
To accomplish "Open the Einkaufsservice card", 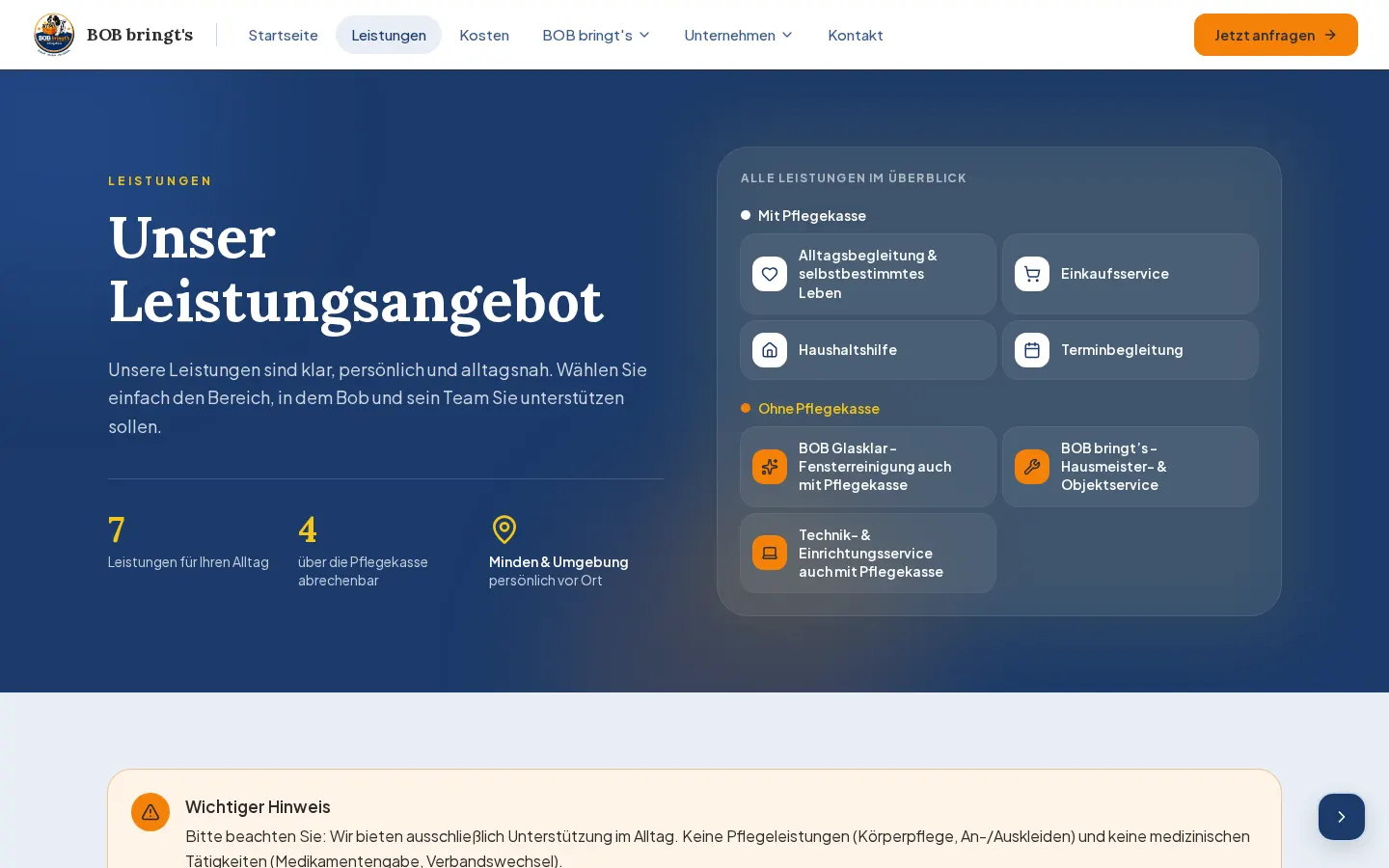I will [1130, 274].
